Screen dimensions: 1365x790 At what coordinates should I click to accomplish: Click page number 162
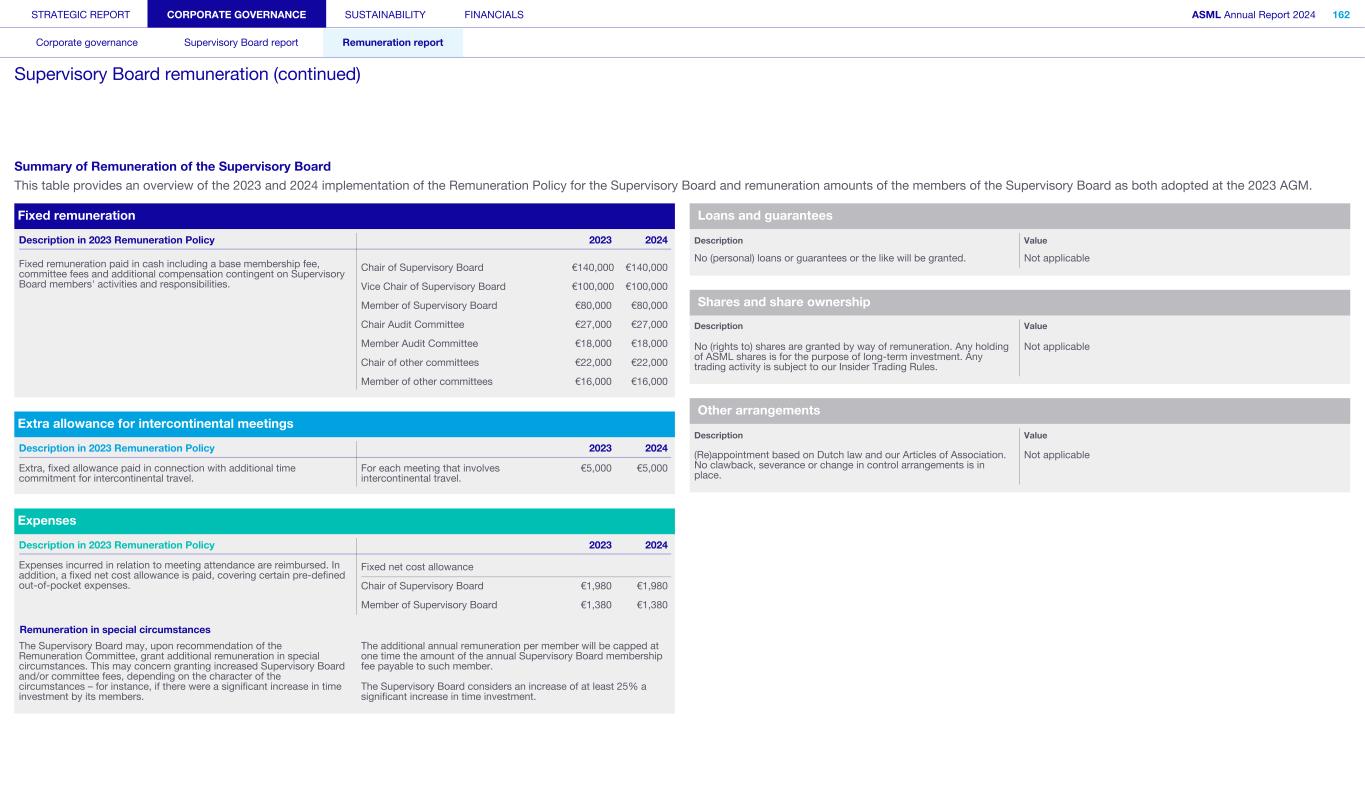[x=1340, y=14]
